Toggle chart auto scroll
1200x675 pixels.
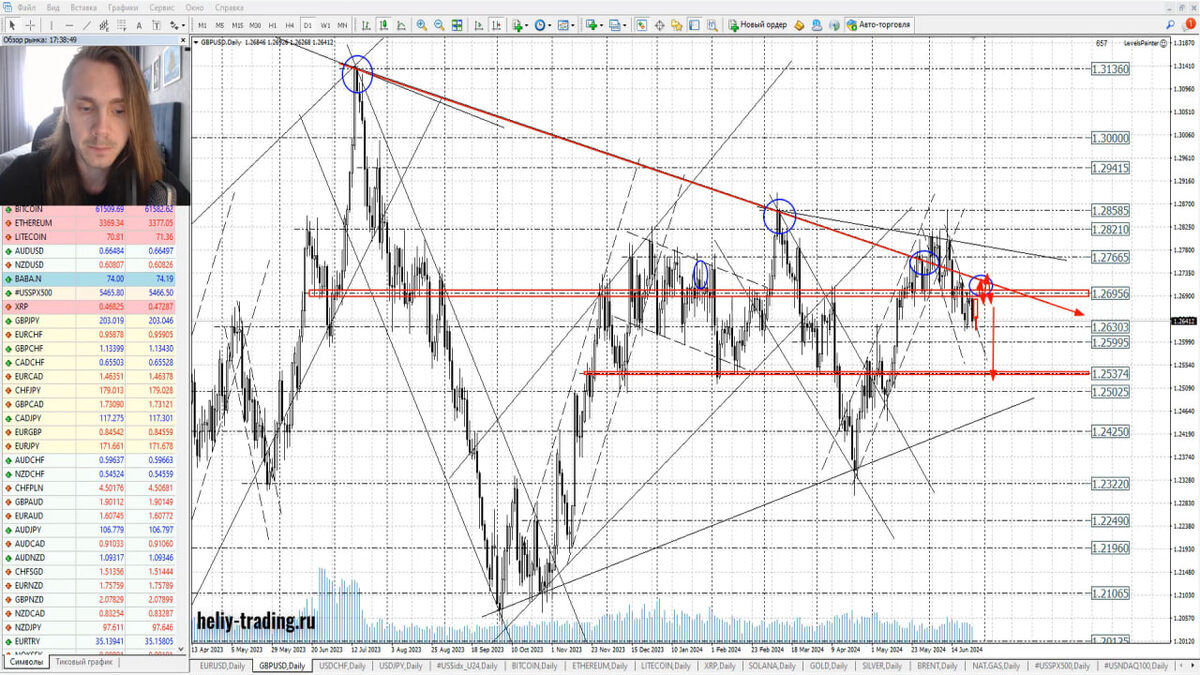click(x=479, y=24)
